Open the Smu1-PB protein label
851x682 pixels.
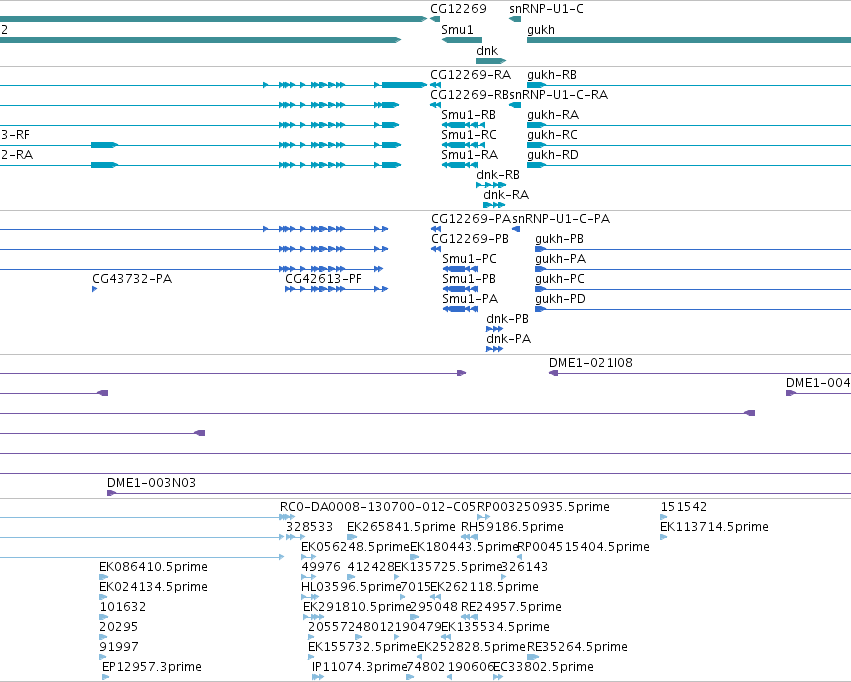click(x=469, y=279)
